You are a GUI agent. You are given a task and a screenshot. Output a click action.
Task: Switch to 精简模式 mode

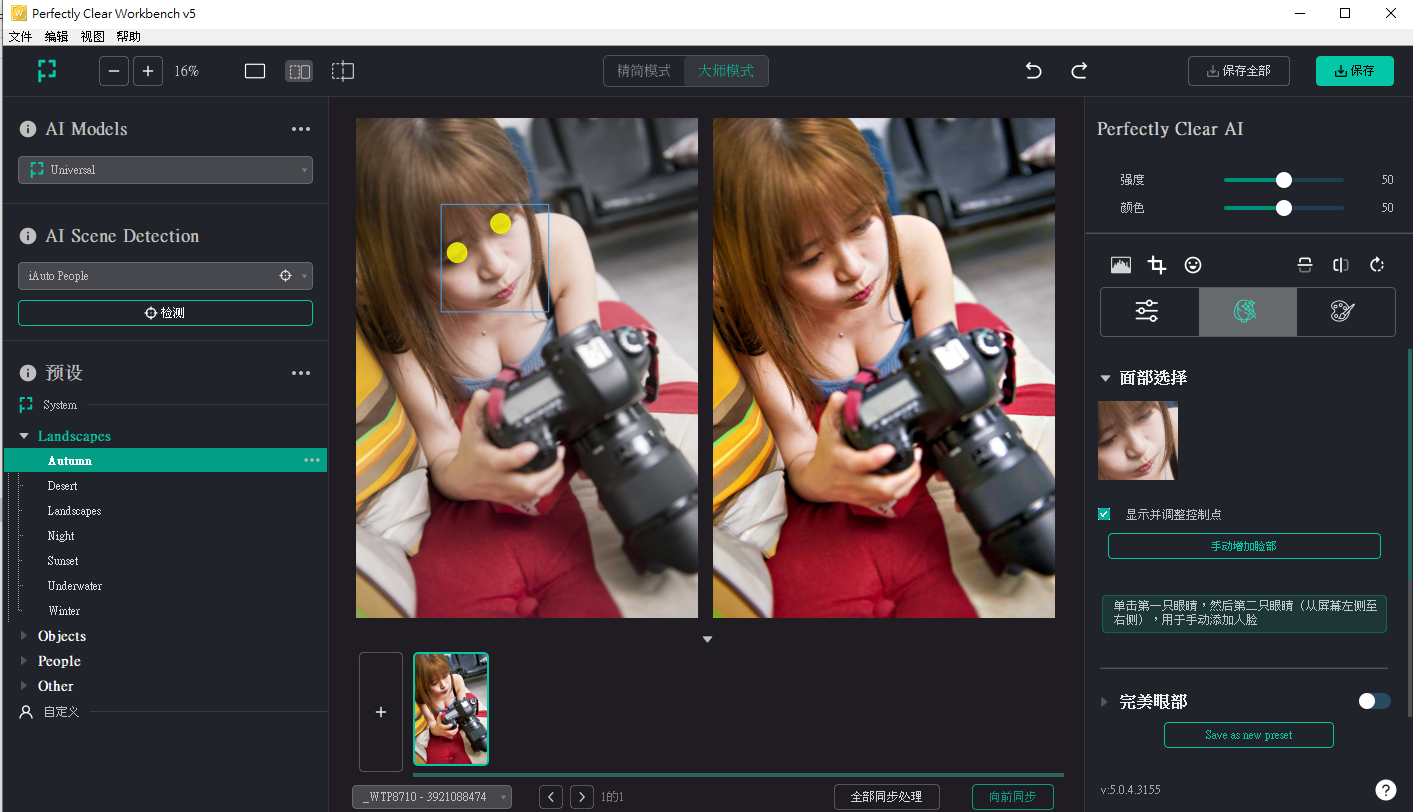click(x=644, y=71)
